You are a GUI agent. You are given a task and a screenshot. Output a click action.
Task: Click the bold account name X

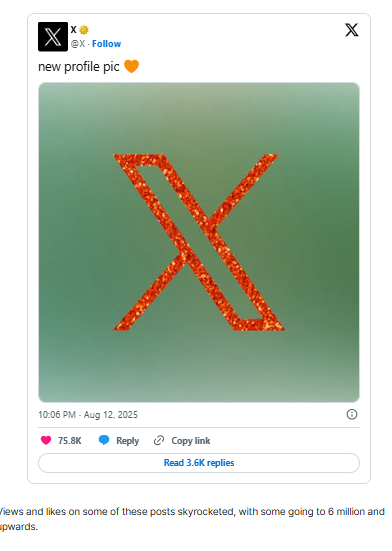point(73,30)
